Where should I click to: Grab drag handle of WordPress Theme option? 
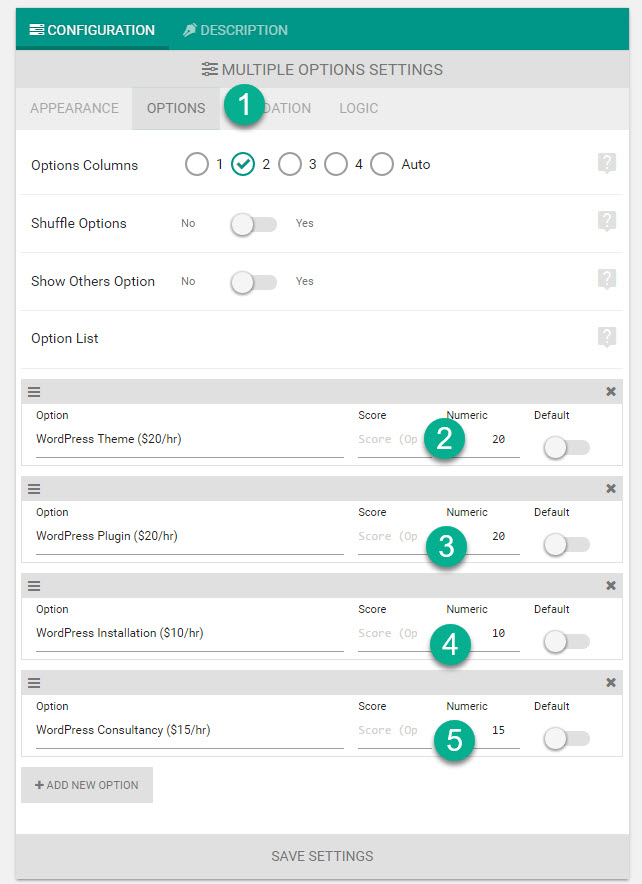(34, 392)
